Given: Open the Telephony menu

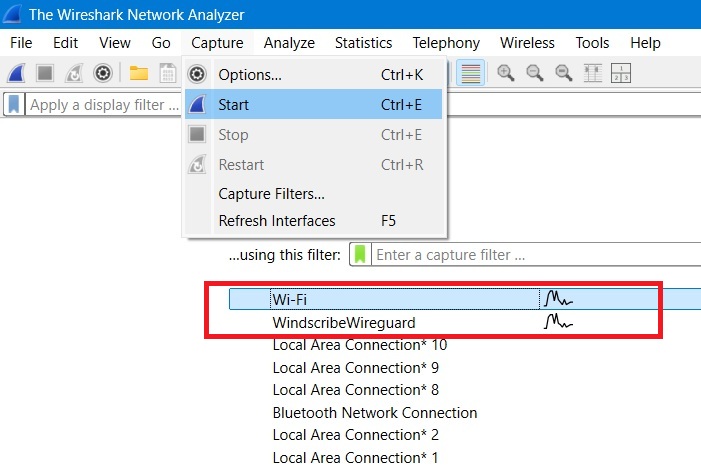Looking at the screenshot, I should point(446,43).
